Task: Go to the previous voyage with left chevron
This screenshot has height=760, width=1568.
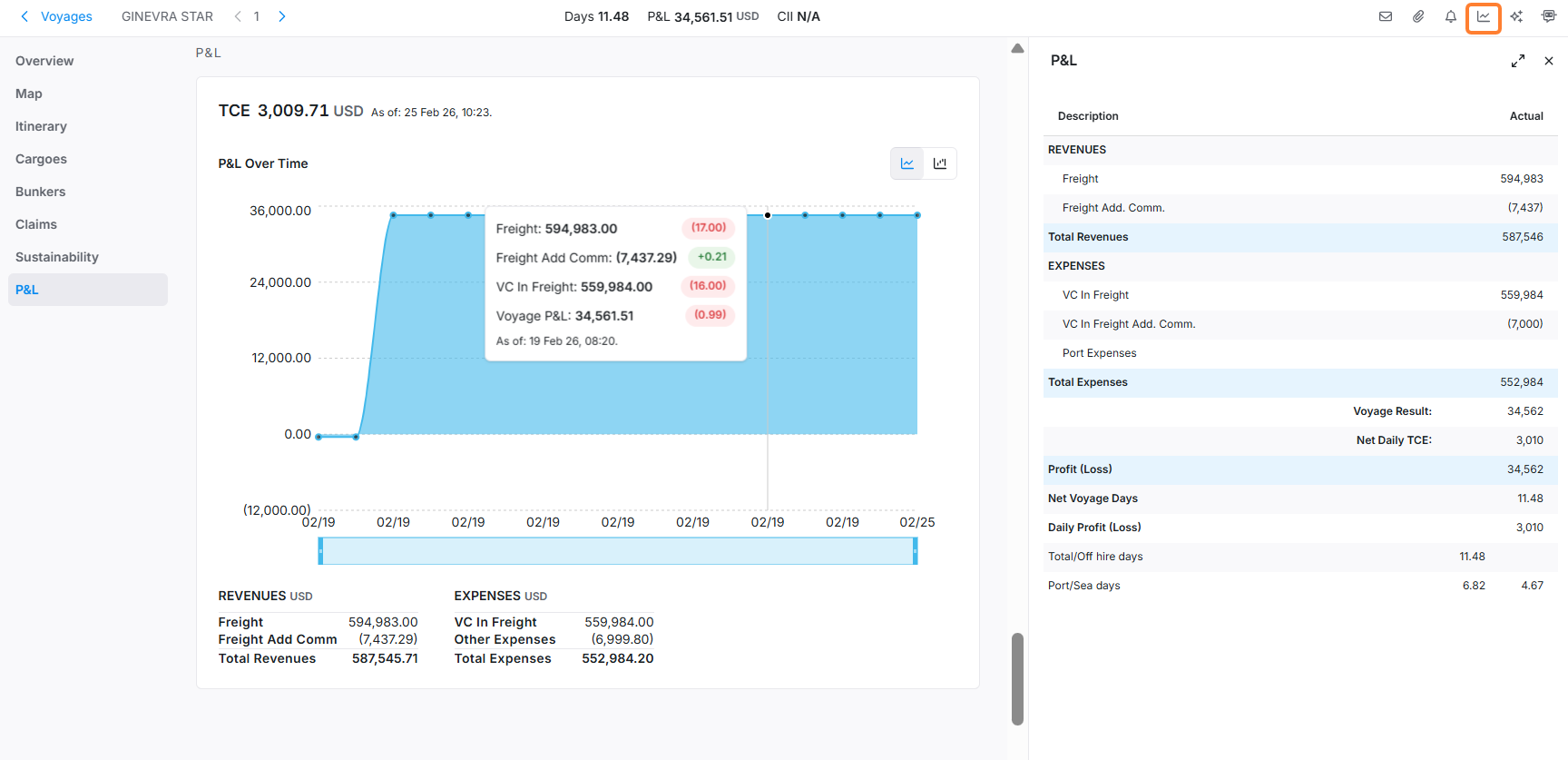Action: point(238,16)
